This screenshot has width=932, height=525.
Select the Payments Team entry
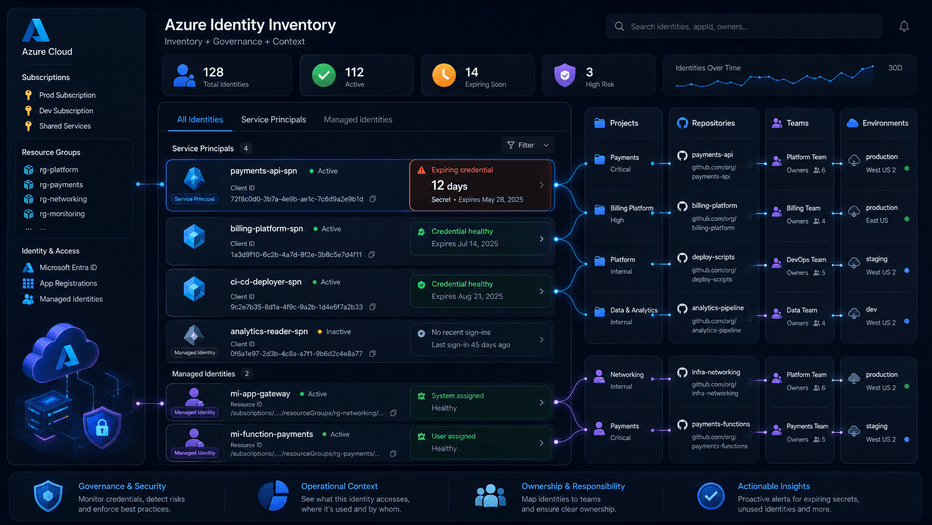(799, 432)
